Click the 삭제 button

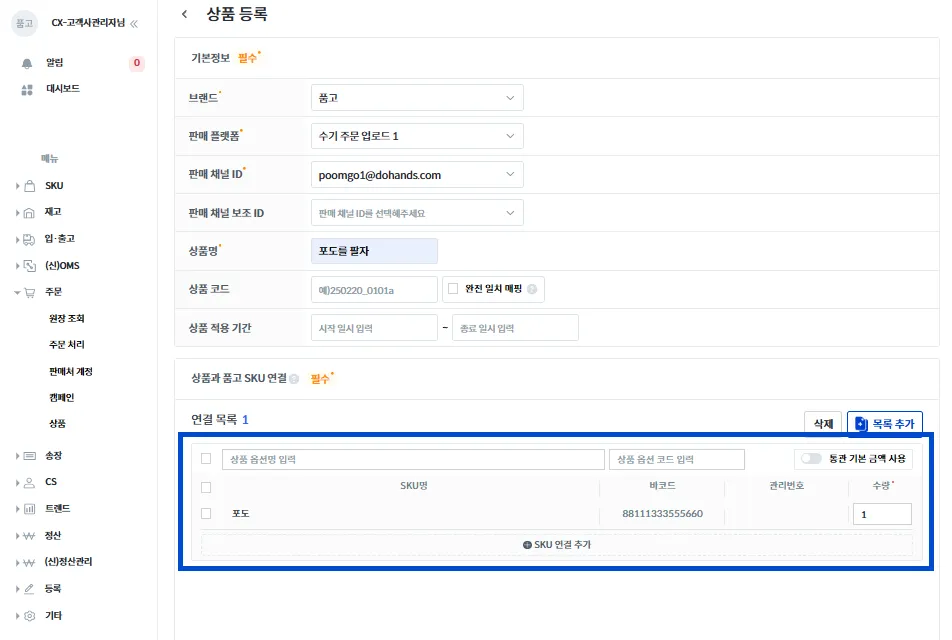click(823, 424)
